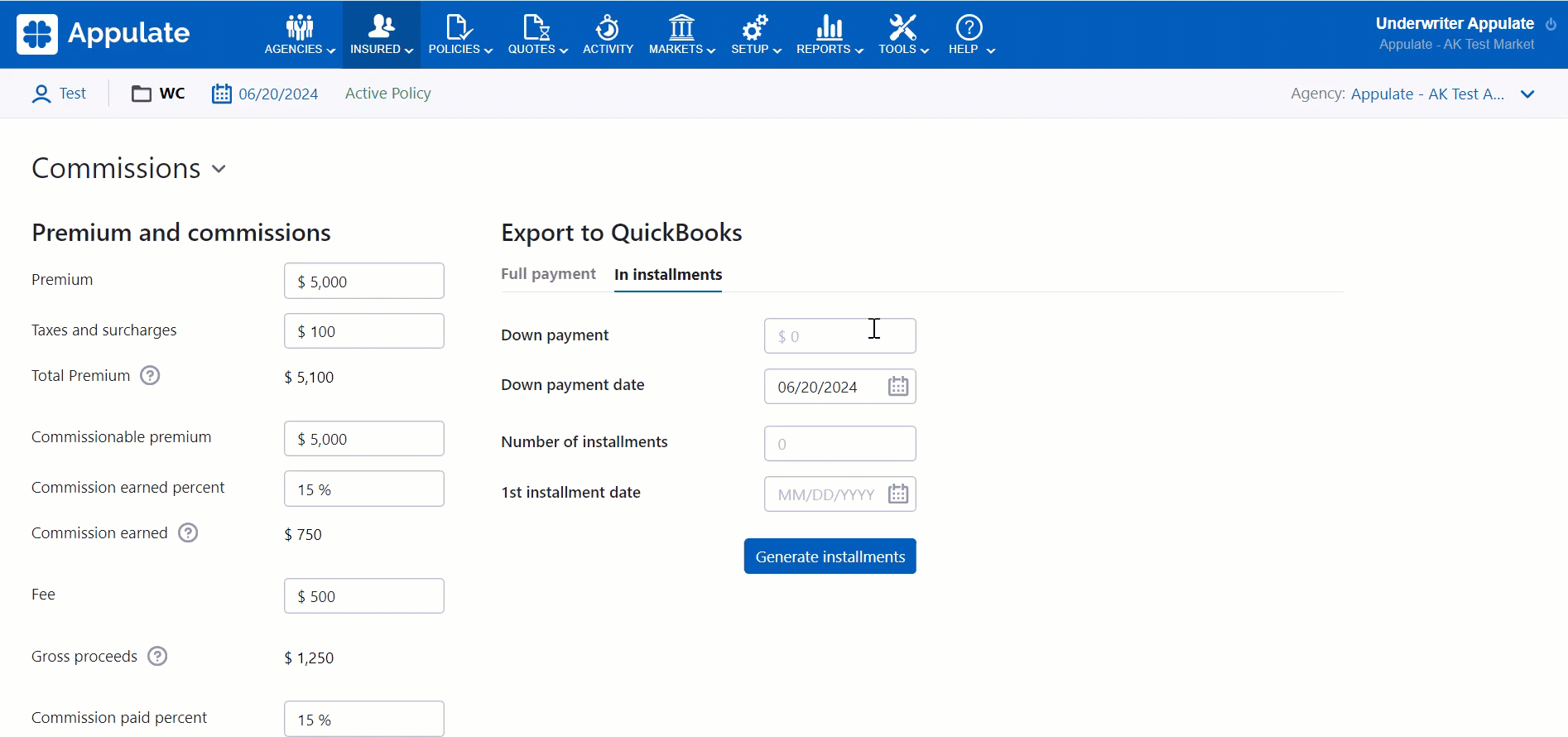Expand the Commissions page dropdown

(219, 169)
